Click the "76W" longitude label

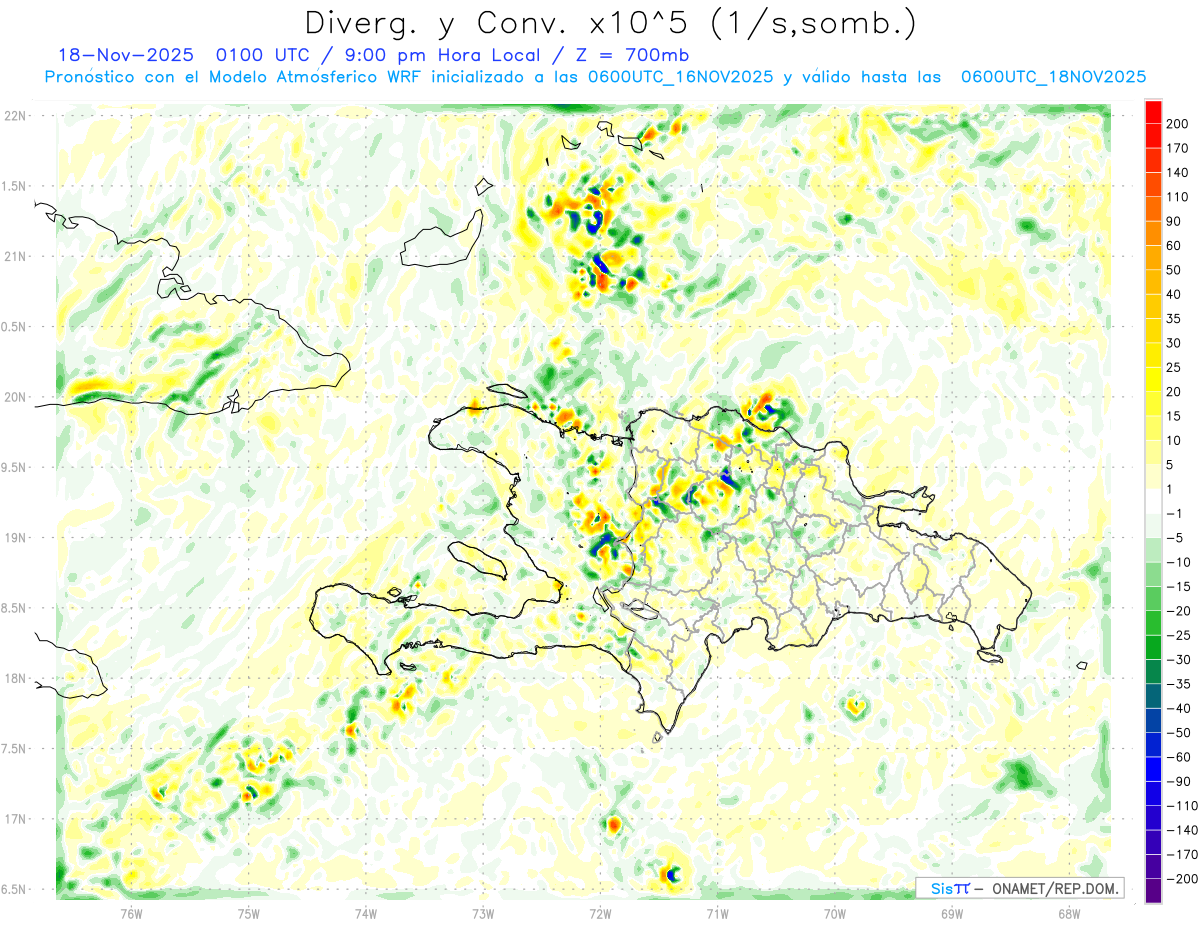tap(132, 913)
